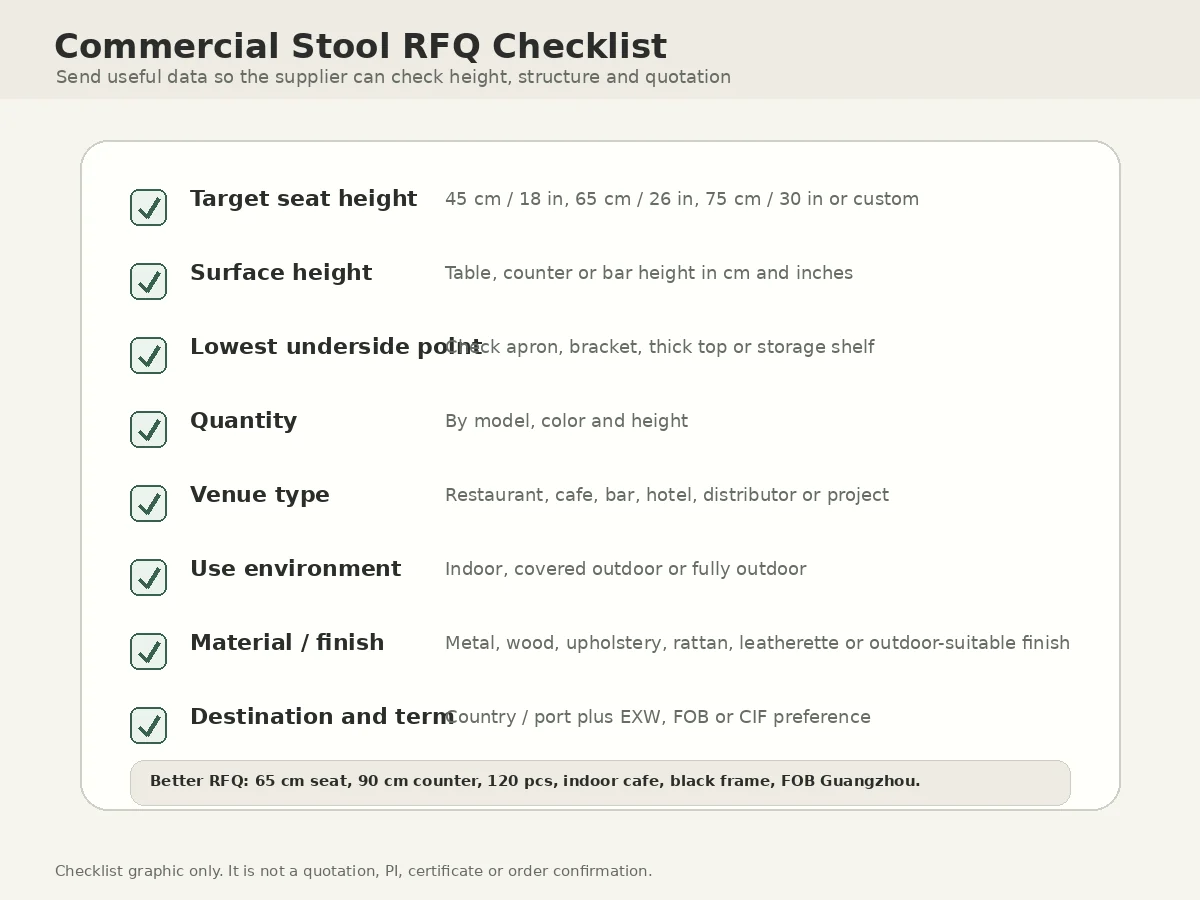The image size is (1200, 900).
Task: Uncheck the Use environment checkbox
Action: point(149,578)
